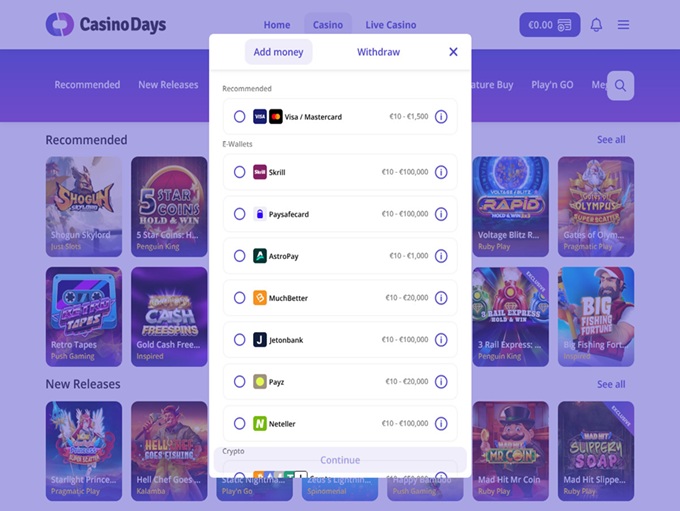This screenshot has width=680, height=511.
Task: Open the €0.00 balance wallet button
Action: tap(549, 25)
